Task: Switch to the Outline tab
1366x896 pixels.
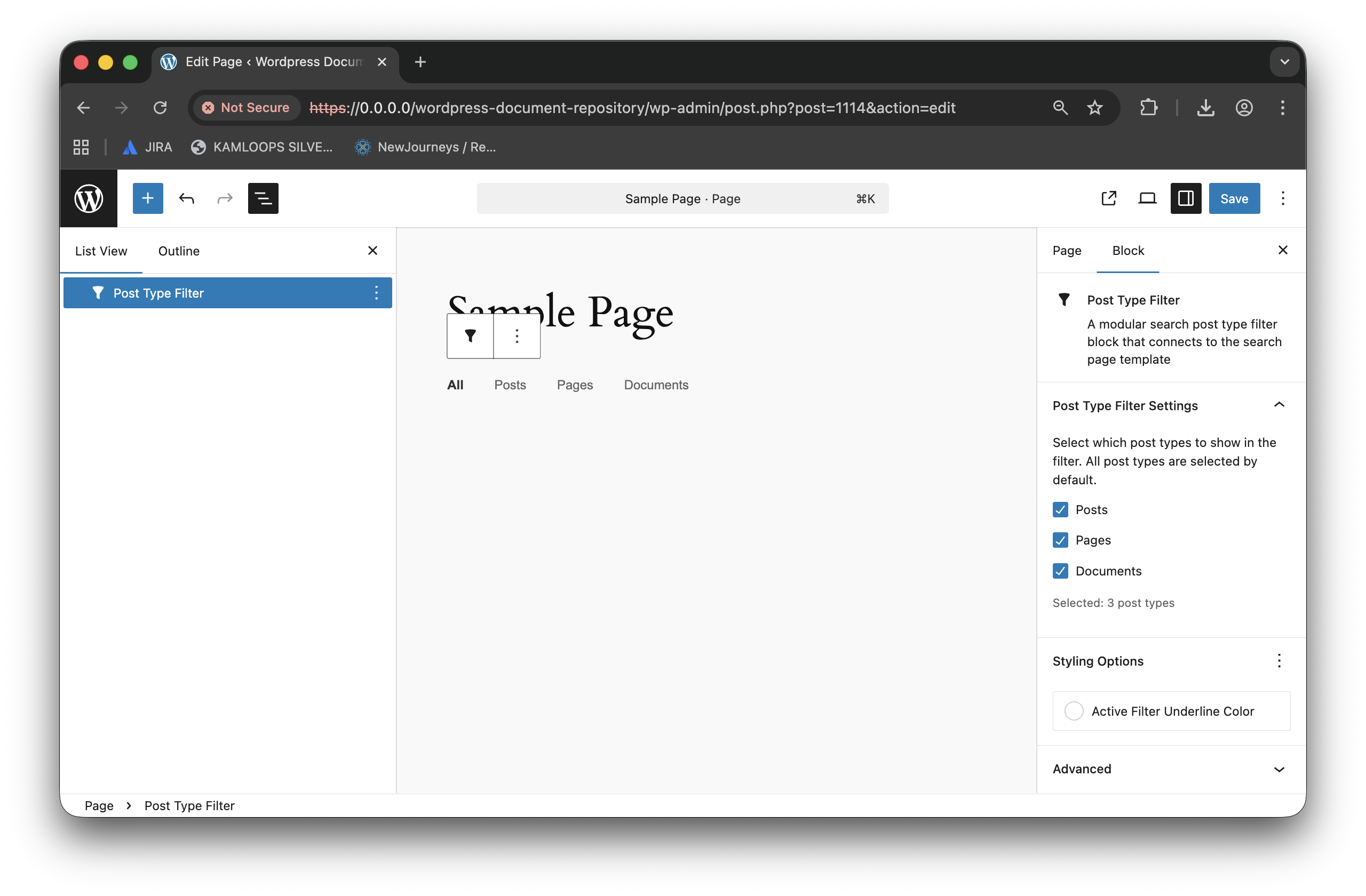Action: (179, 251)
